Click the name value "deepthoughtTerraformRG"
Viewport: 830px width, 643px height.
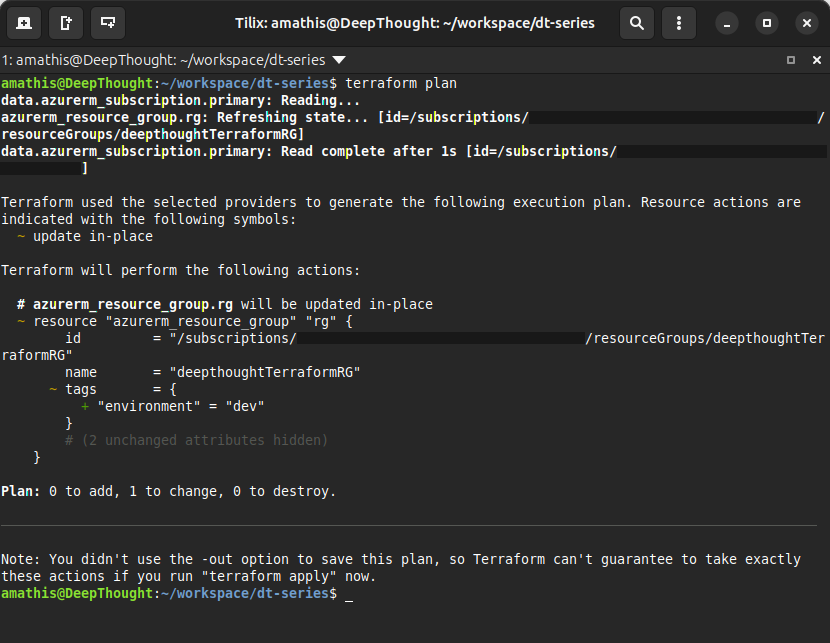(265, 373)
